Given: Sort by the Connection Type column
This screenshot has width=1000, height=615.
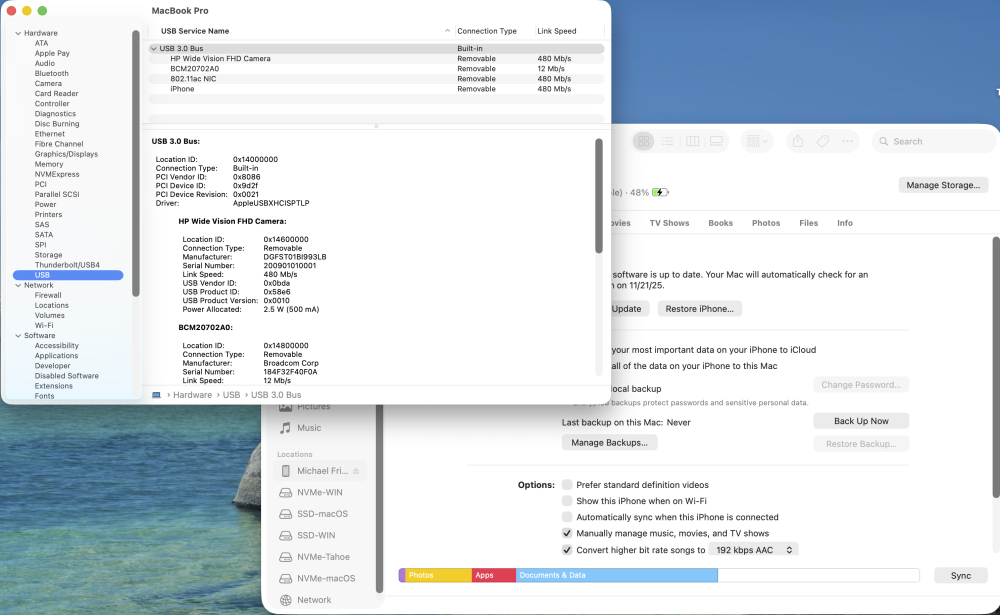Looking at the screenshot, I should click(493, 31).
